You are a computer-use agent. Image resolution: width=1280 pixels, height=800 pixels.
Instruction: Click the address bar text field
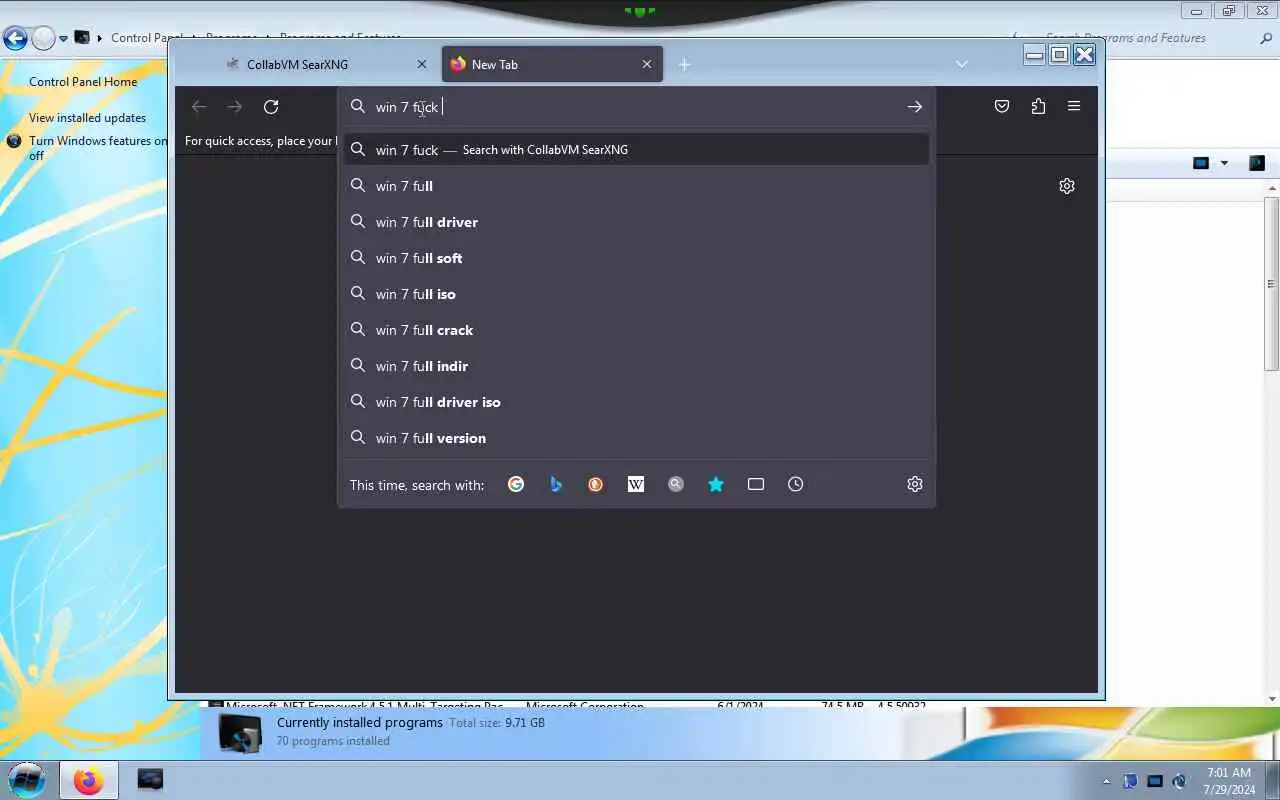(x=635, y=107)
